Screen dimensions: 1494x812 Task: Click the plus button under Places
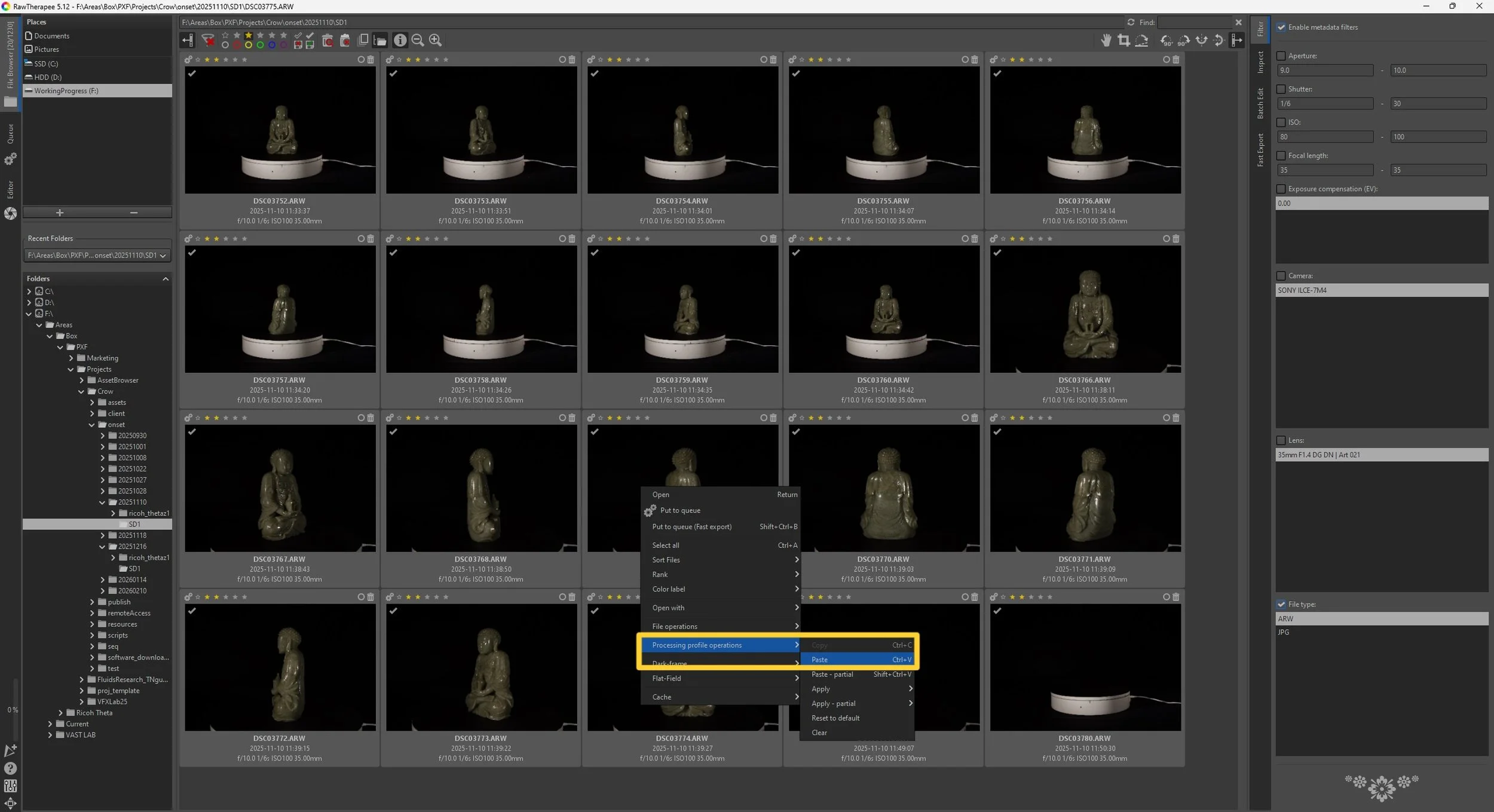59,213
